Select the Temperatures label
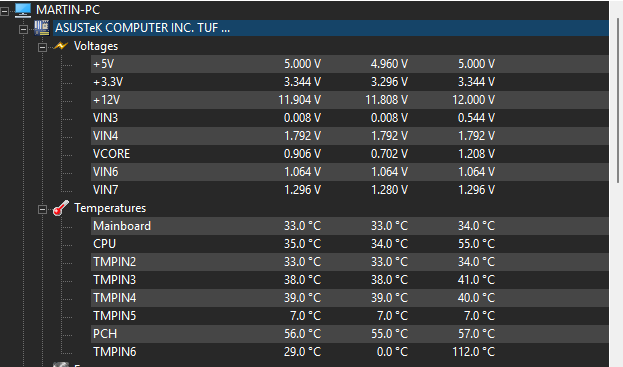The image size is (623, 367). [110, 208]
